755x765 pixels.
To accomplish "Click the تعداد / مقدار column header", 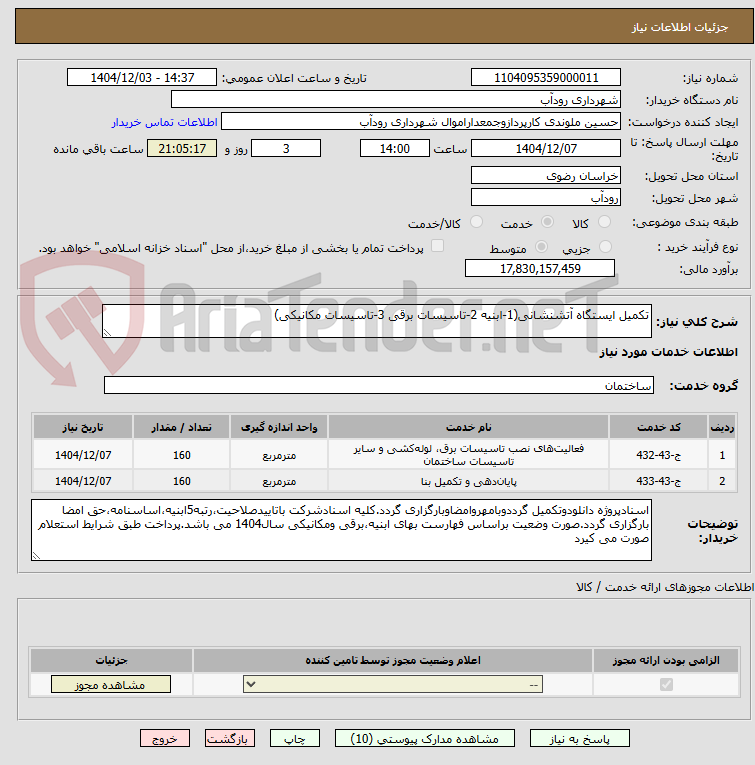I will (x=181, y=427).
